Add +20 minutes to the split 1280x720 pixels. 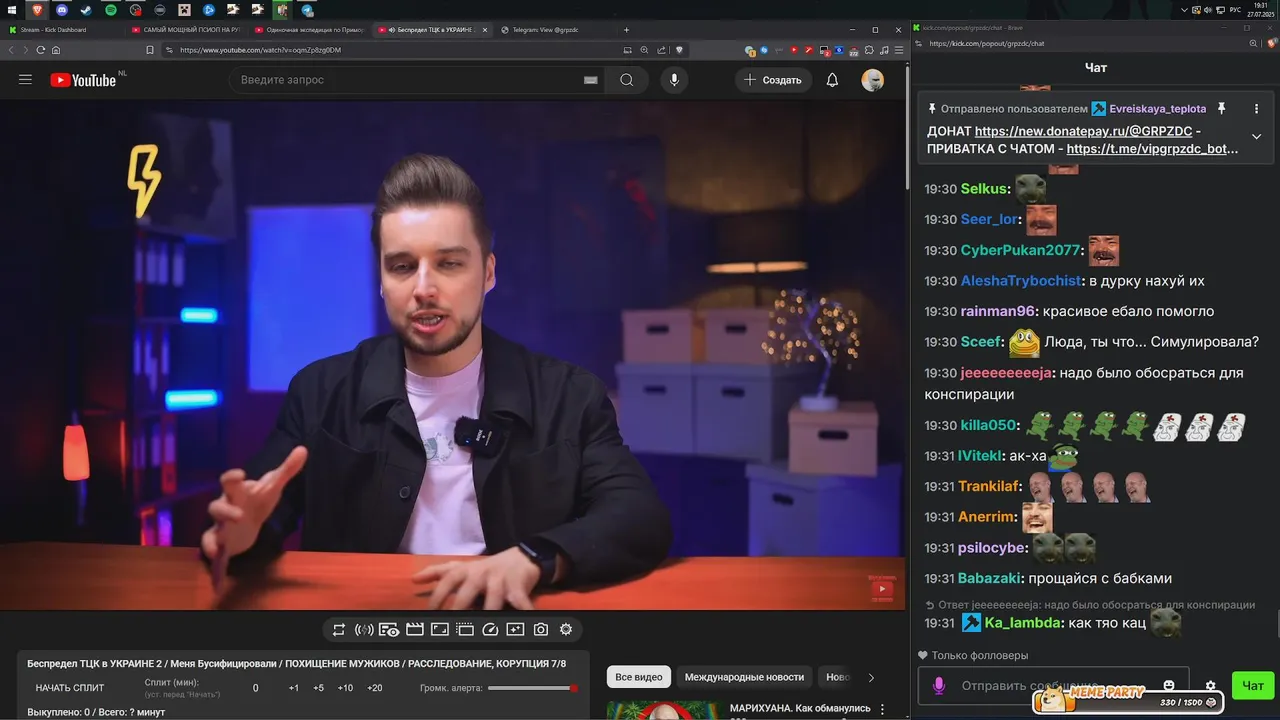(375, 688)
